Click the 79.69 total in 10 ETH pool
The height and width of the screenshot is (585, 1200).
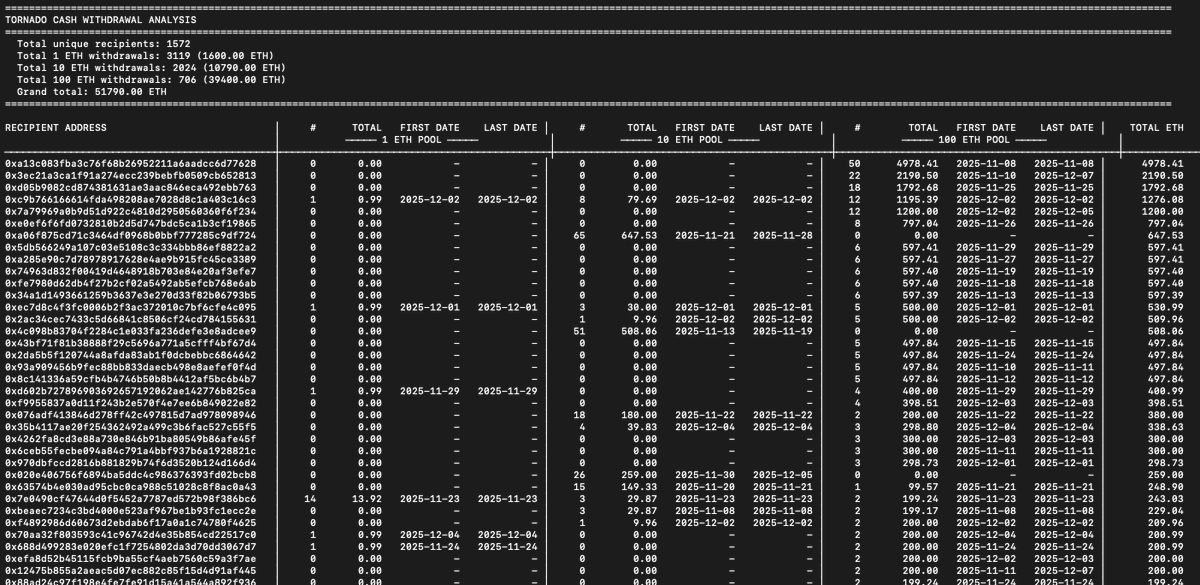click(x=642, y=200)
